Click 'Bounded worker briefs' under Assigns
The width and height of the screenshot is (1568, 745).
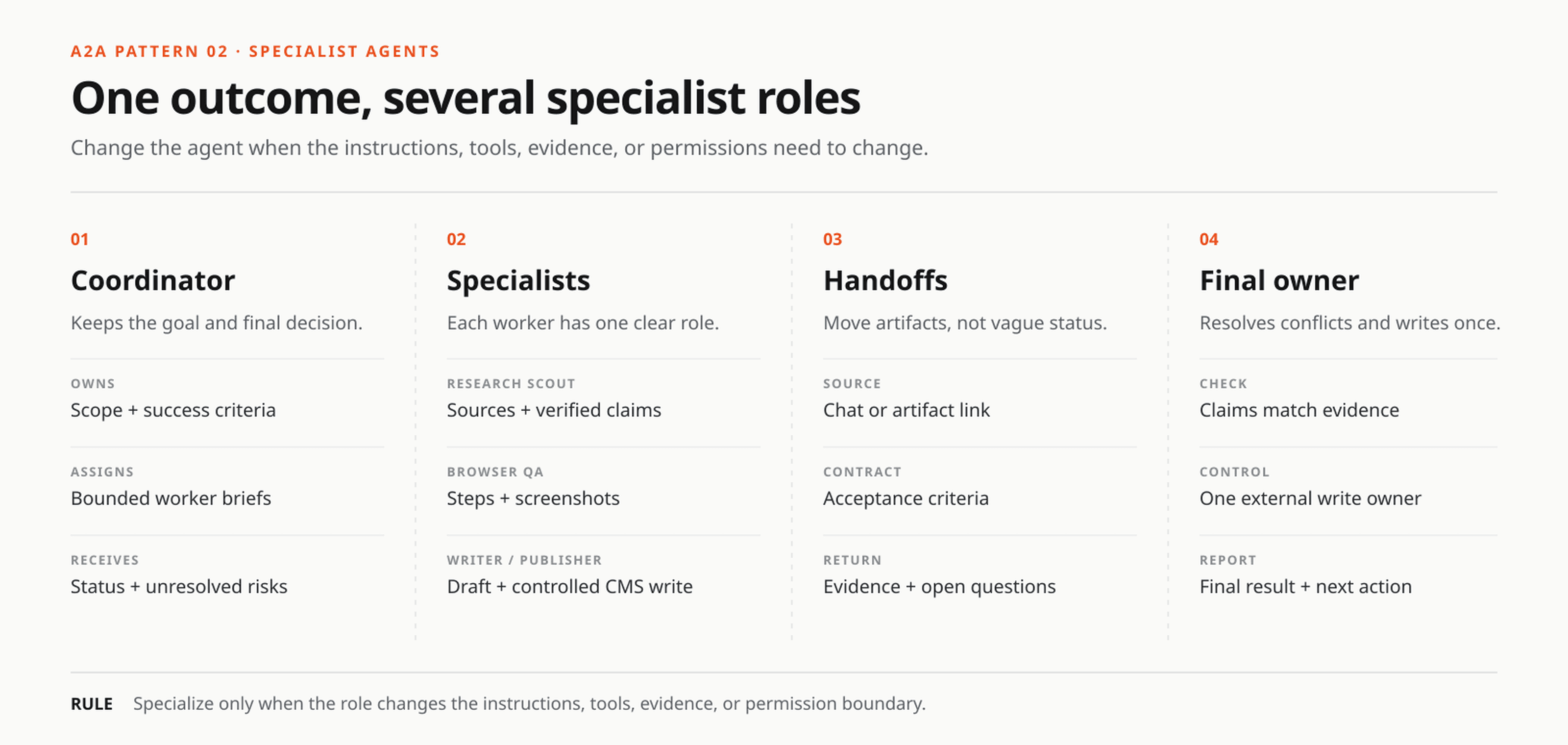click(171, 498)
